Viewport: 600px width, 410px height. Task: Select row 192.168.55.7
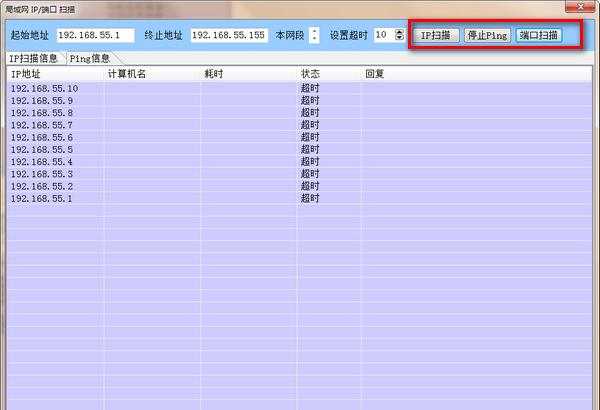coord(299,125)
